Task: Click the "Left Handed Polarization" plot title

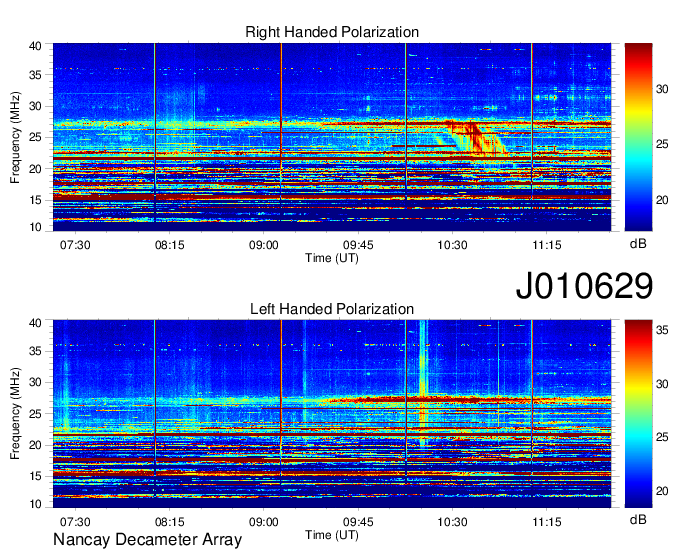Action: (x=332, y=309)
